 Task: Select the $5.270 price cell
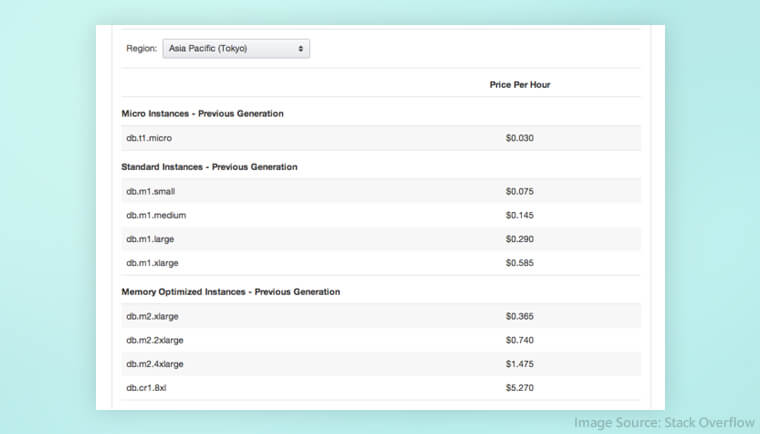point(519,388)
